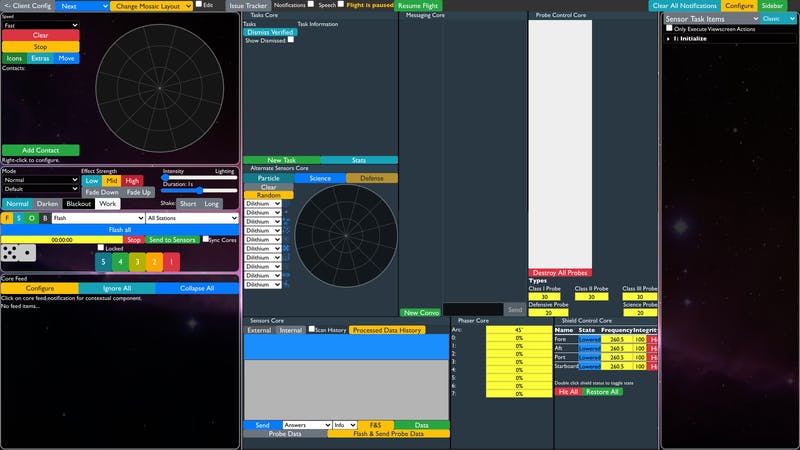Screen dimensions: 800x450
Task: Set lighting effect strength to High
Action: coord(132,181)
